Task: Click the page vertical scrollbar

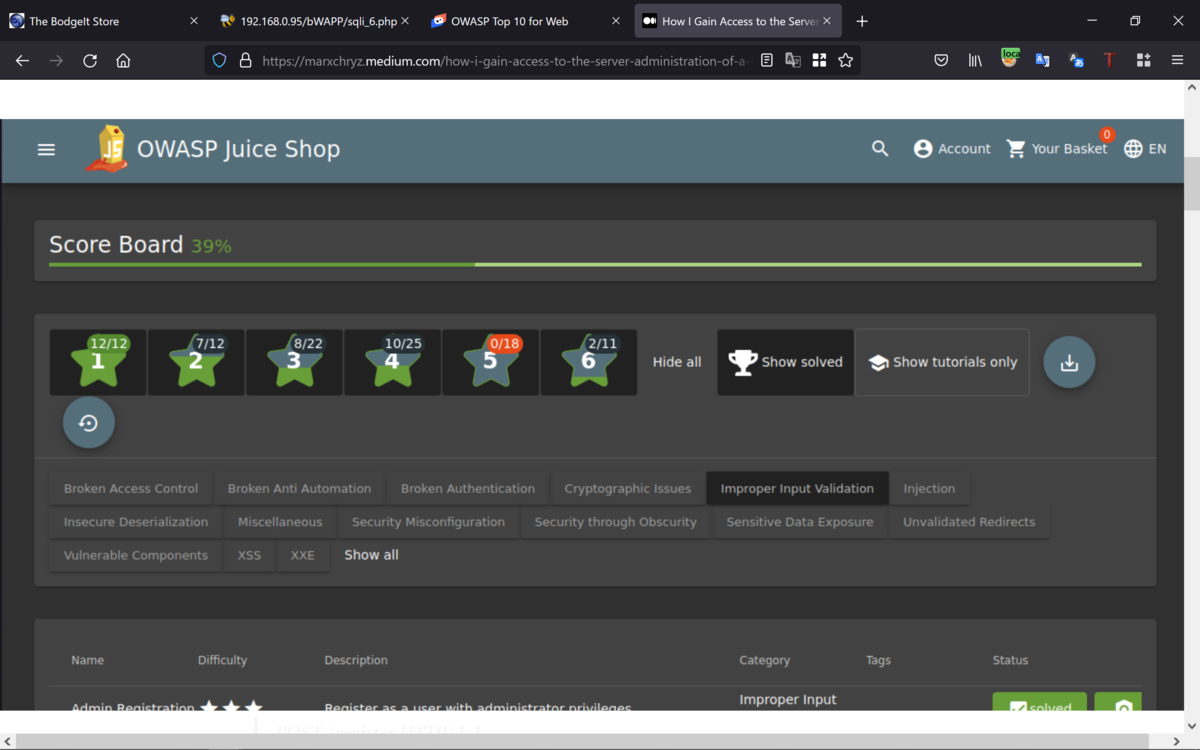Action: click(1191, 184)
